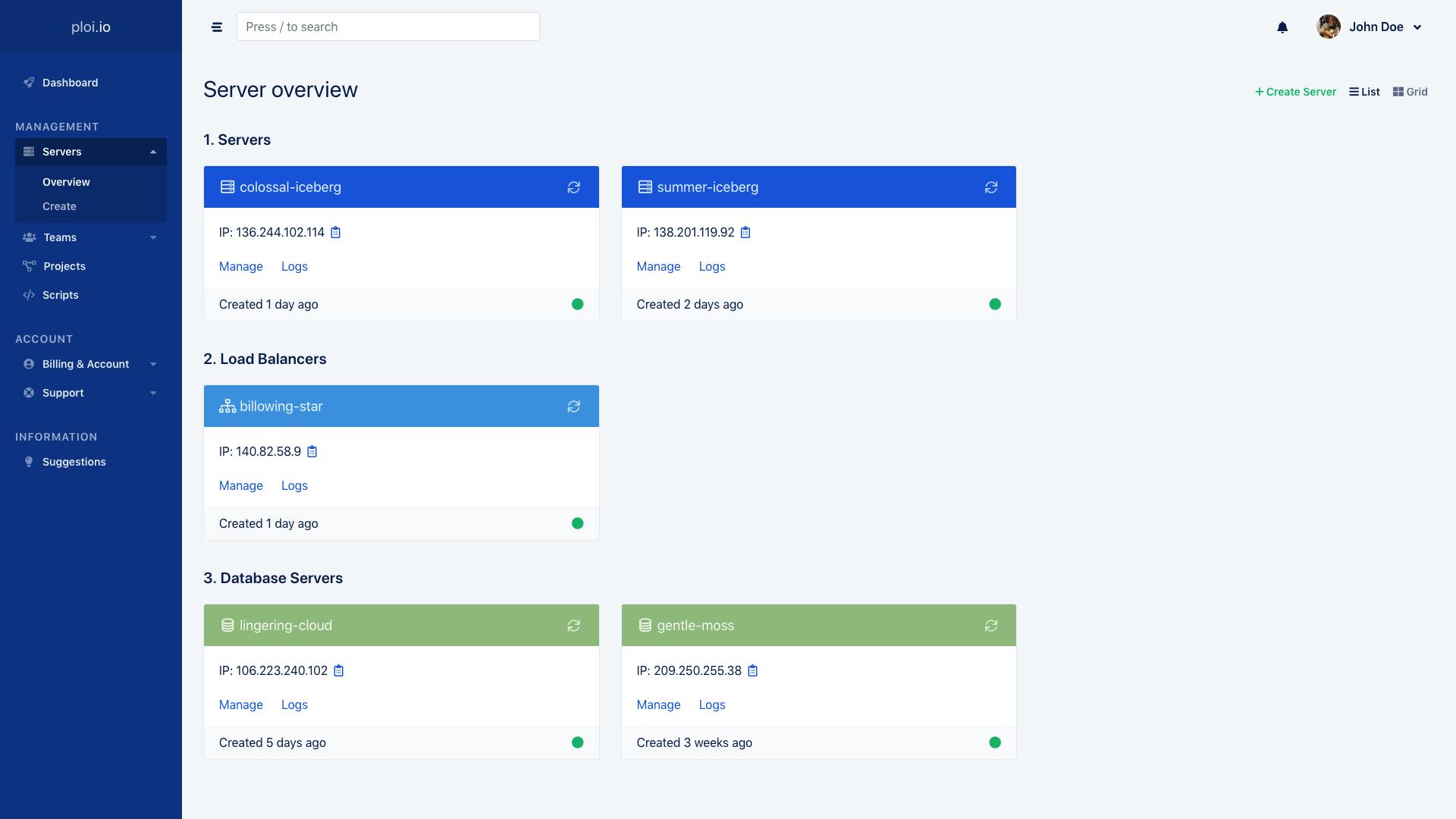The height and width of the screenshot is (819, 1456).
Task: Click the Suggestions lightbulb icon
Action: 29,462
